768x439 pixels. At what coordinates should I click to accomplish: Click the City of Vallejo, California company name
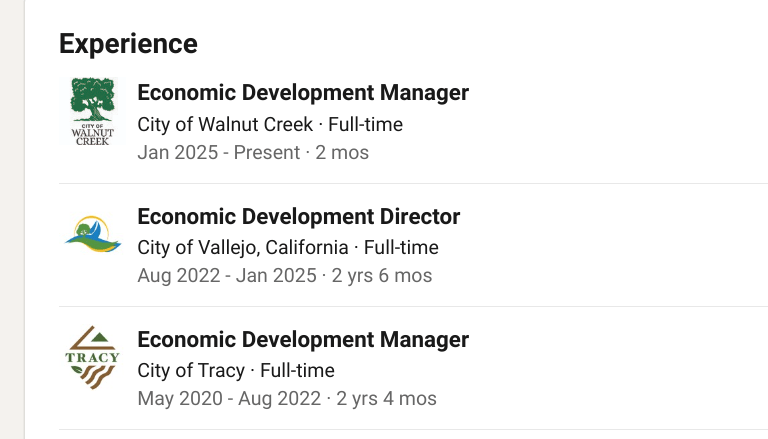(x=243, y=247)
